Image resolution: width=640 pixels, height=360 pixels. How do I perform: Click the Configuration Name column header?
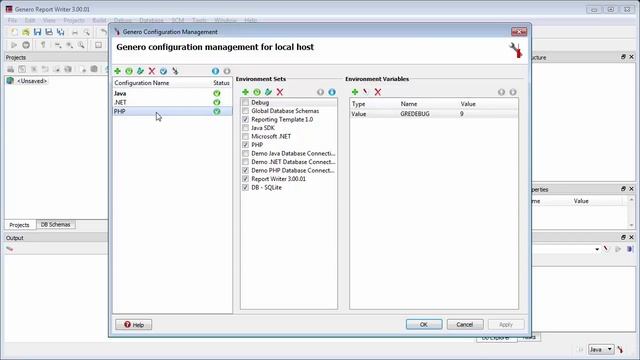click(x=142, y=83)
